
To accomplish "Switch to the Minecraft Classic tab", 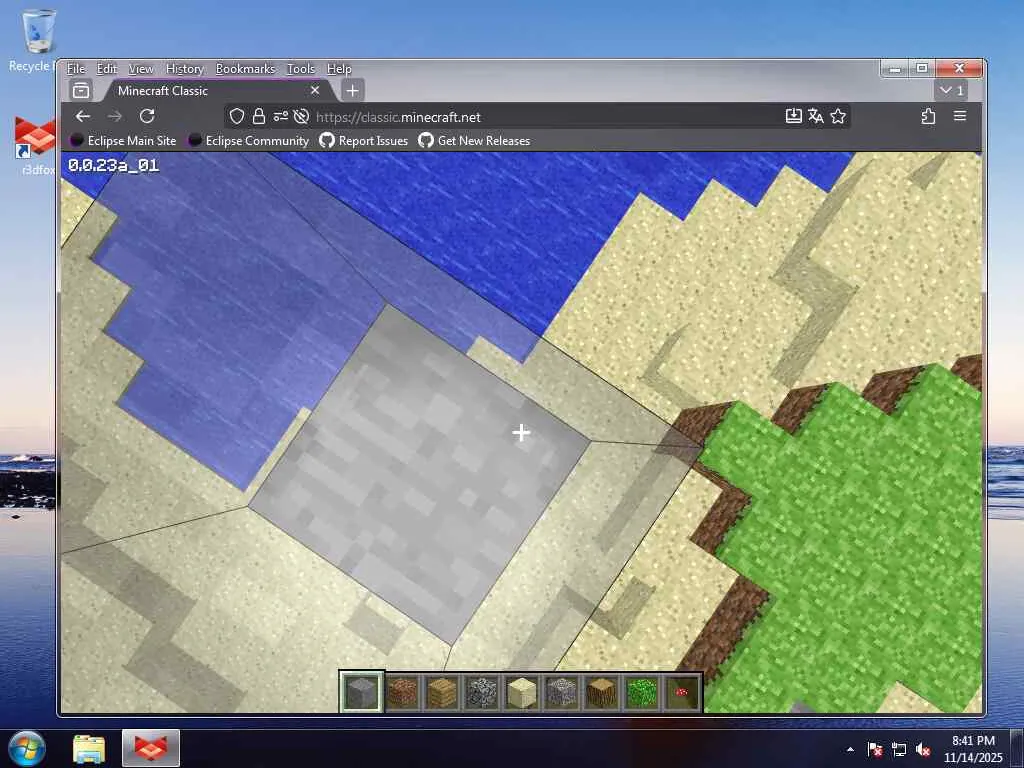I will point(216,90).
